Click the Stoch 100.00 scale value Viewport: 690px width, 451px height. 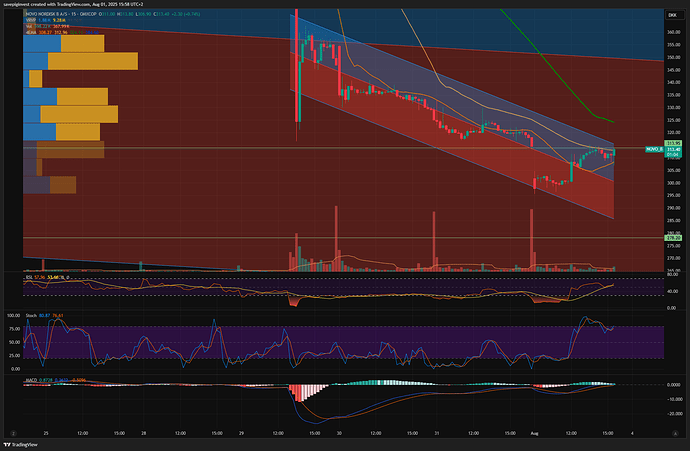tap(14, 315)
